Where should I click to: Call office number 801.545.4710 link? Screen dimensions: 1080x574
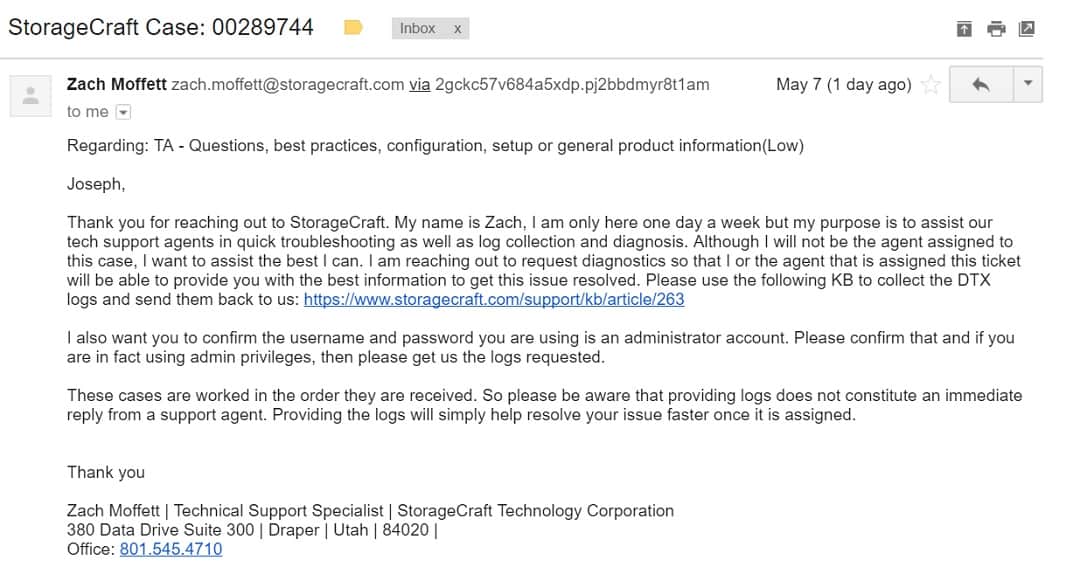coord(171,549)
